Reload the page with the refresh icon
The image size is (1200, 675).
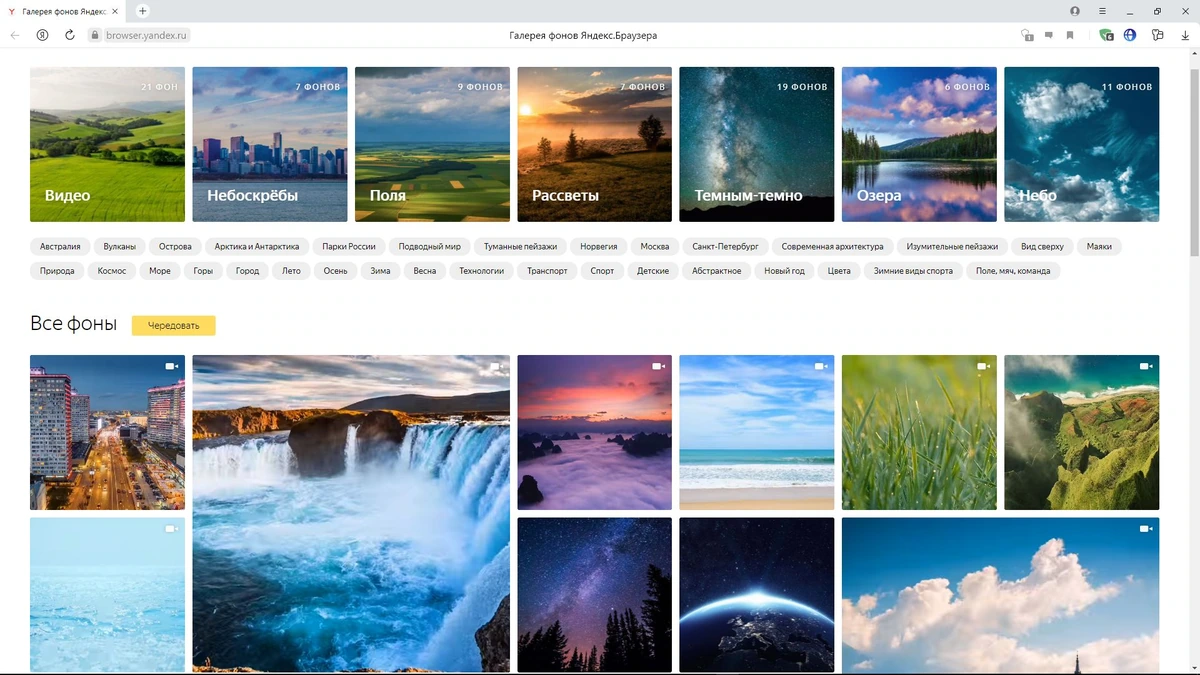click(x=70, y=35)
